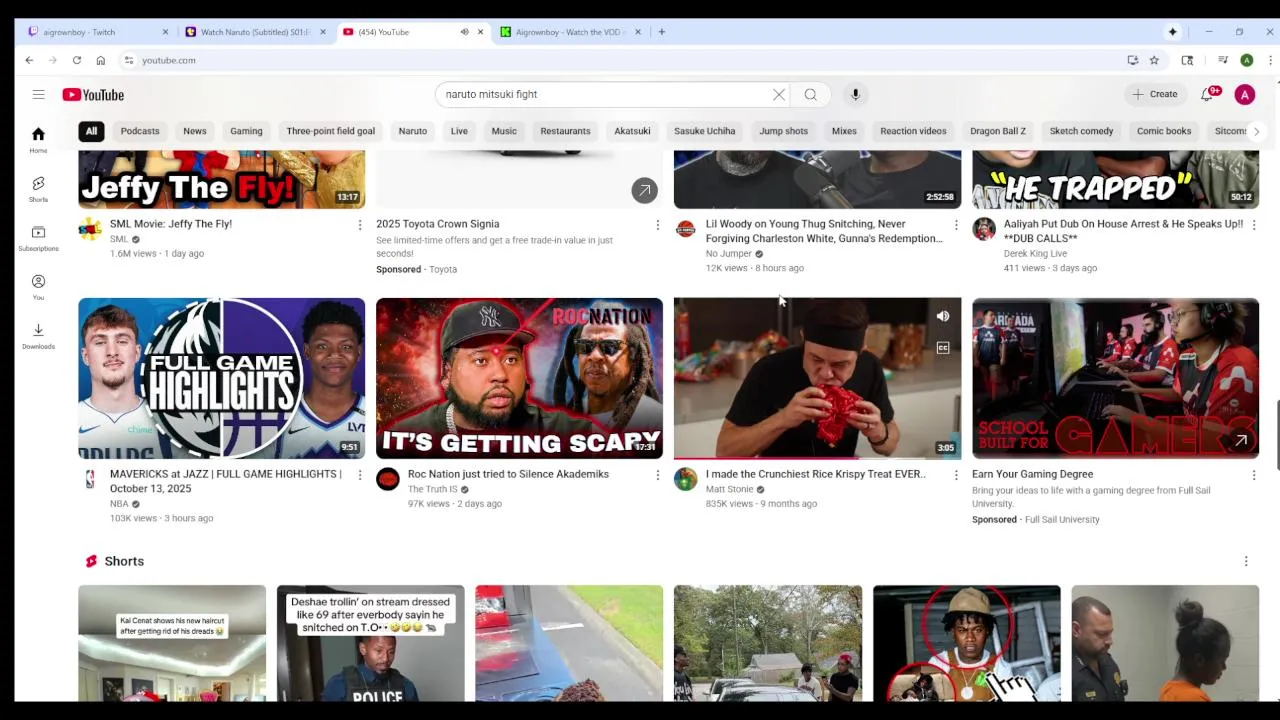Viewport: 1280px width, 720px height.
Task: Bookmark this page with star icon
Action: point(1154,60)
